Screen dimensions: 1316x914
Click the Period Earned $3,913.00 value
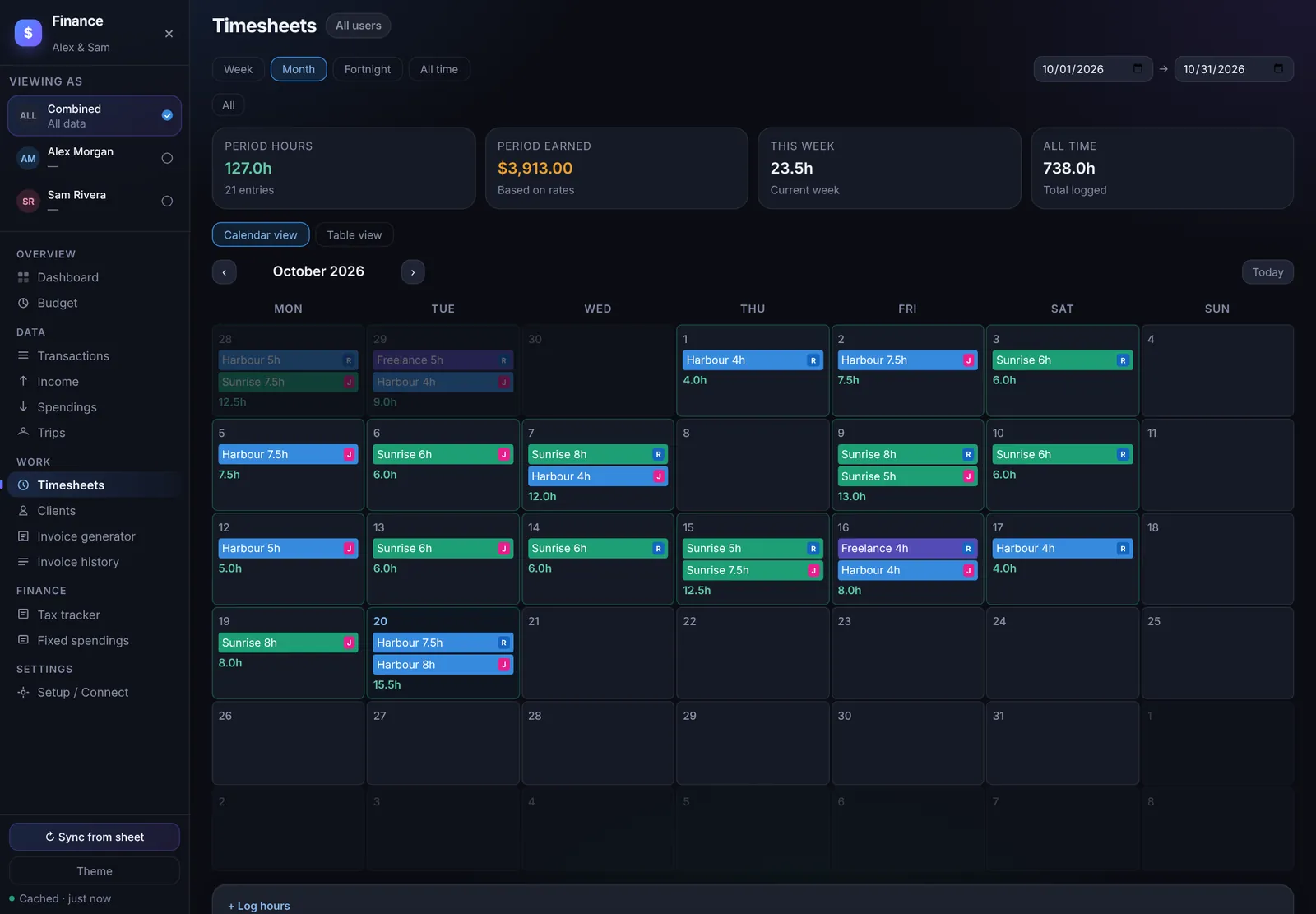[x=535, y=168]
